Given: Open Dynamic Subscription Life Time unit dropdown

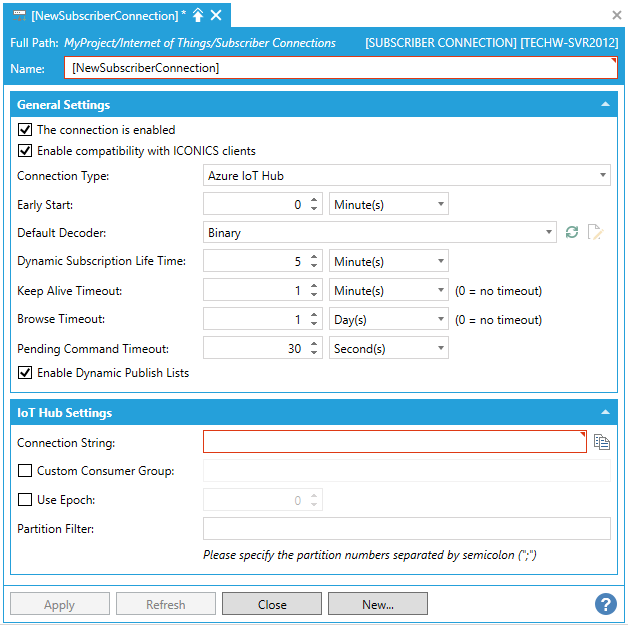Looking at the screenshot, I should (x=388, y=261).
